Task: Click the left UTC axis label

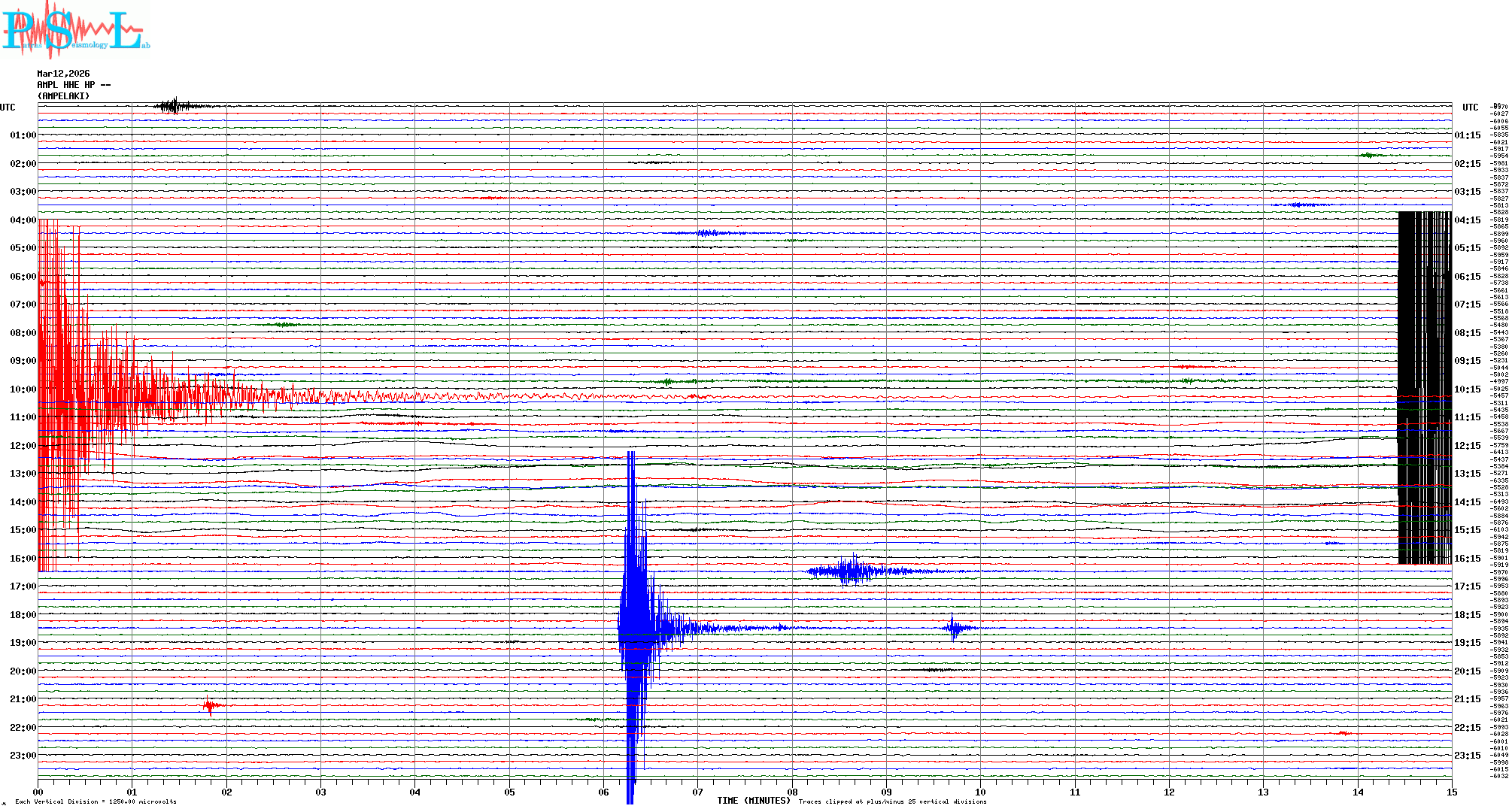Action: click(x=8, y=108)
